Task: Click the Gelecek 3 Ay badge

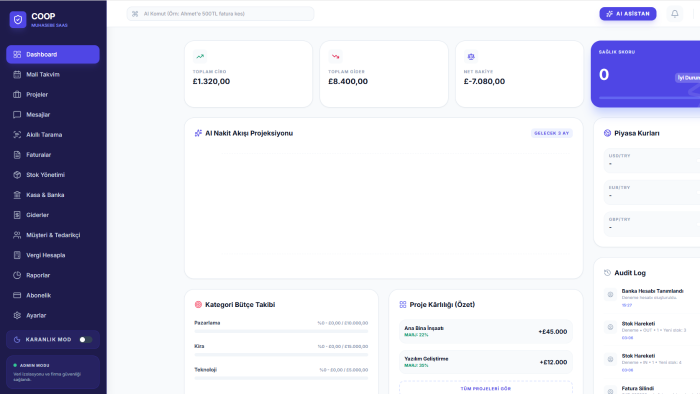Action: click(x=551, y=133)
